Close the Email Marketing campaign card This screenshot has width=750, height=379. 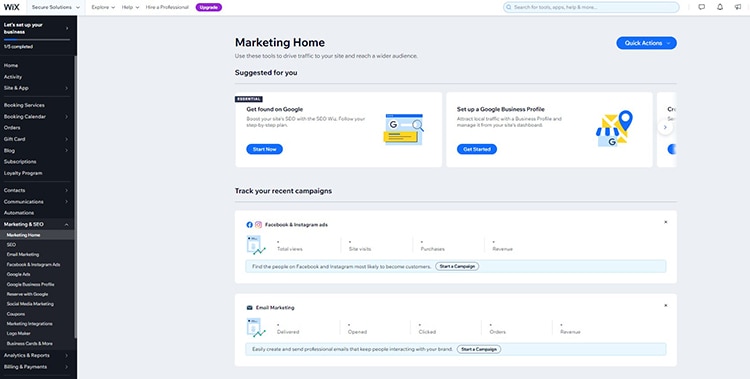point(666,305)
